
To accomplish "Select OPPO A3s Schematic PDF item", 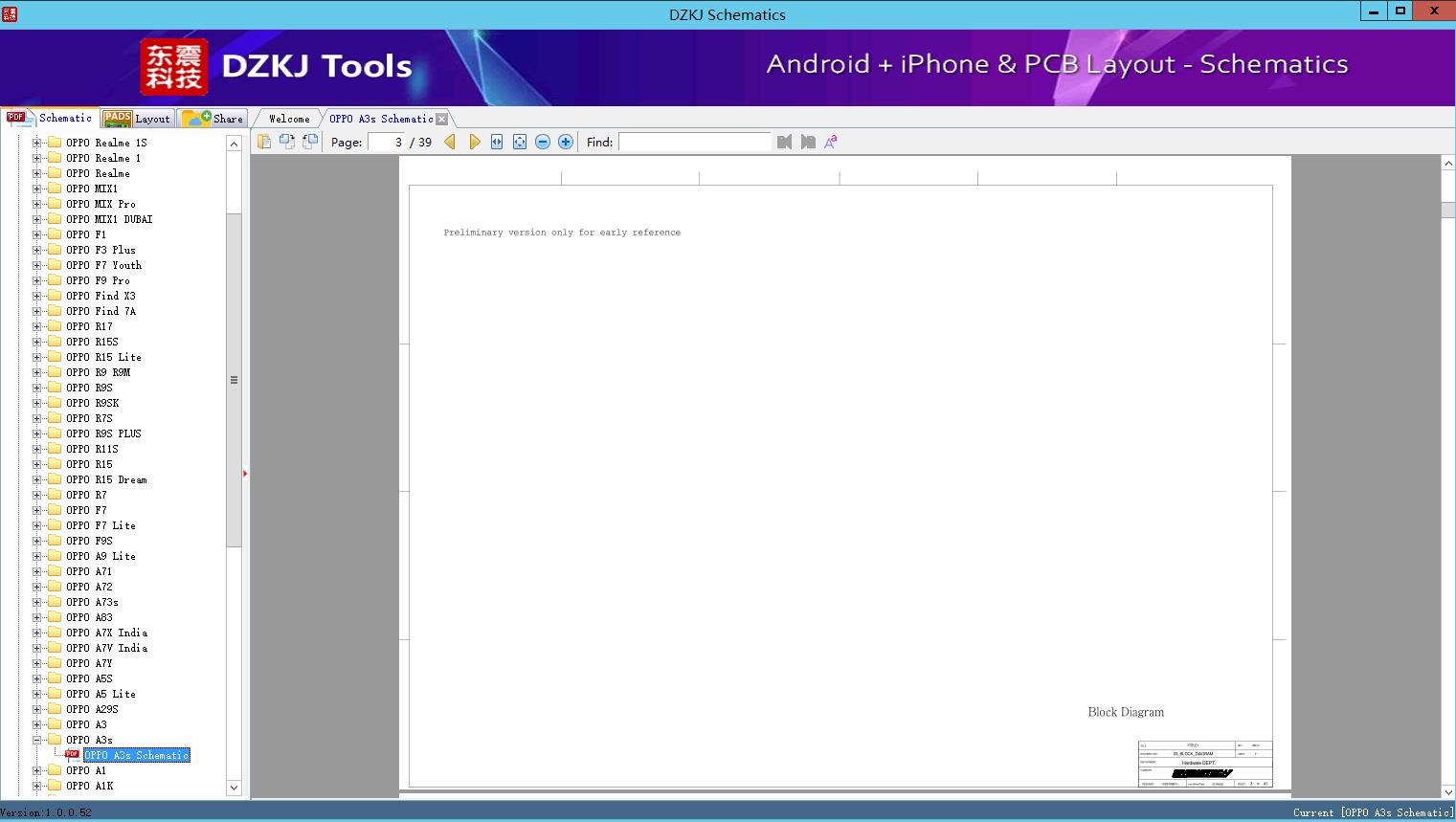I will [137, 755].
